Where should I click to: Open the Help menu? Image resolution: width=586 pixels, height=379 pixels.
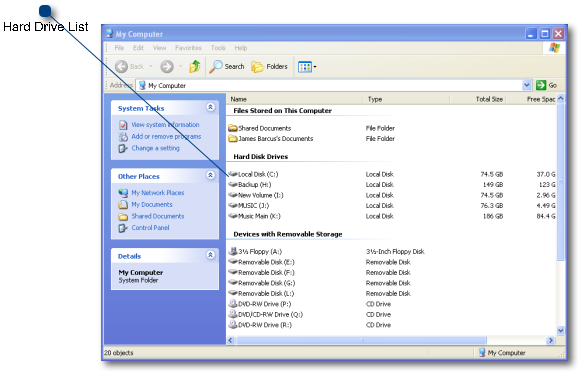point(241,48)
